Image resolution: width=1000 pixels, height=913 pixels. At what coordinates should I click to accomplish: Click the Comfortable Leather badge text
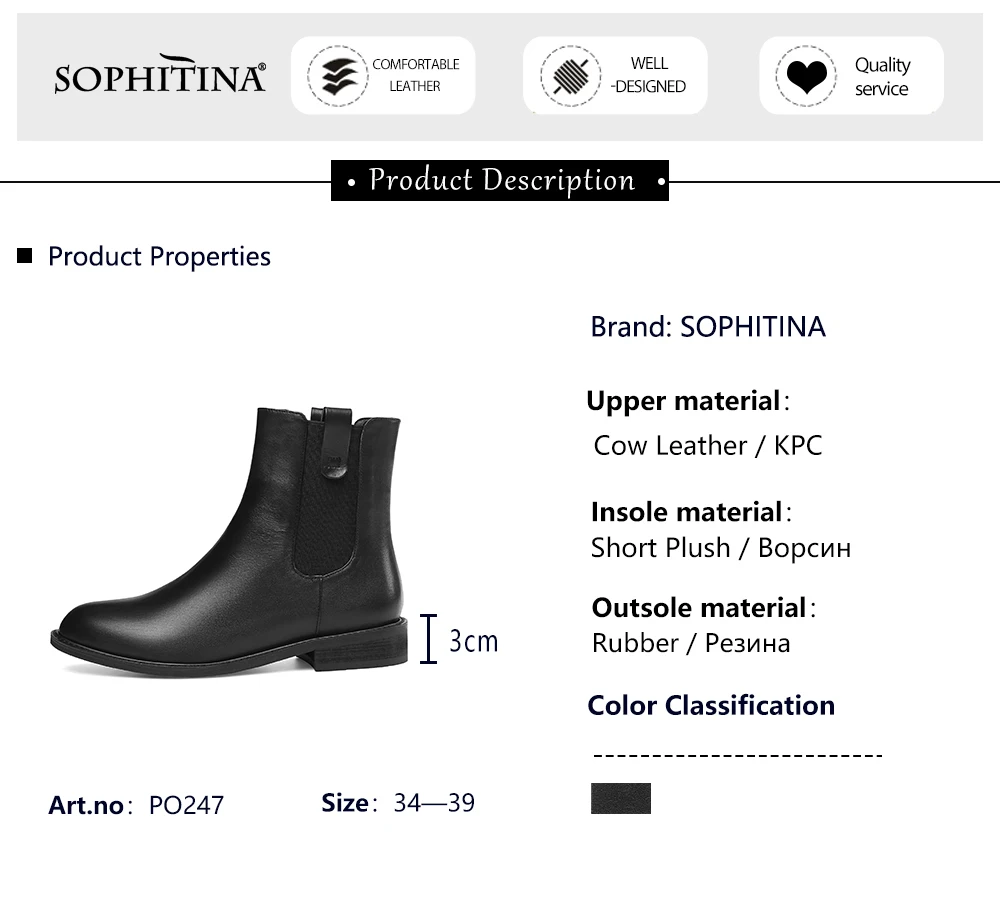coord(415,75)
